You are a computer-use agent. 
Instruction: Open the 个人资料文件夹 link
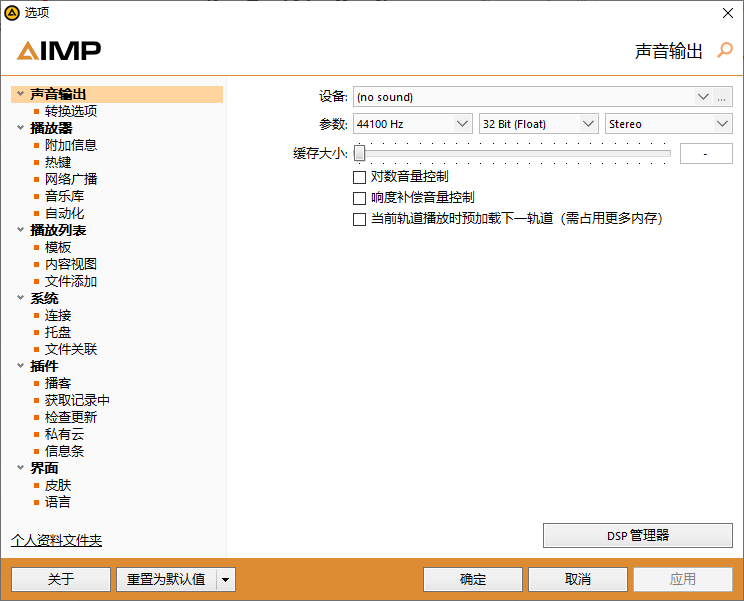(x=56, y=540)
